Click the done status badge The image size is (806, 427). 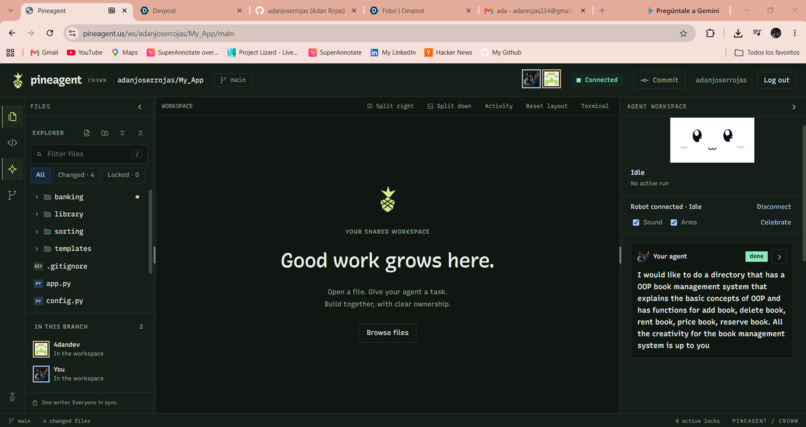coord(756,256)
